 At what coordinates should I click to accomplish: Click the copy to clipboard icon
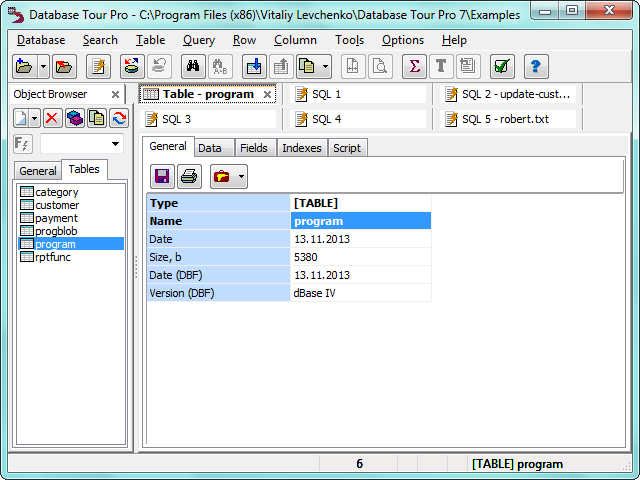tap(308, 66)
